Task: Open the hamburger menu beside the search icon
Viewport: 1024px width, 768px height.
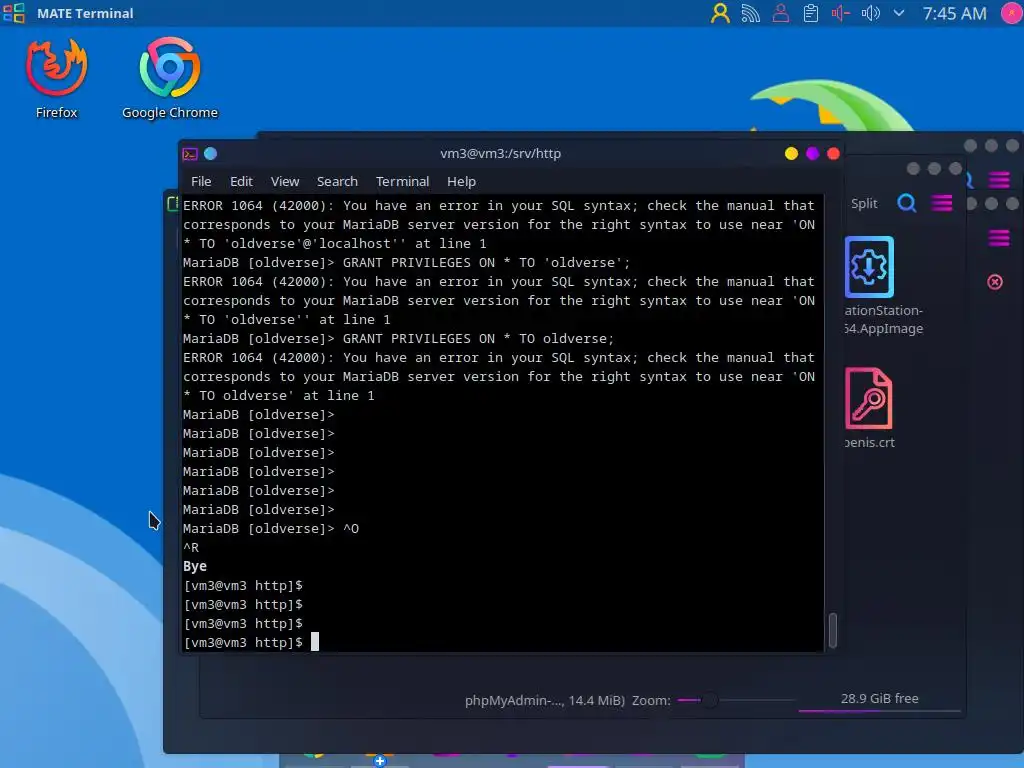Action: coord(942,204)
